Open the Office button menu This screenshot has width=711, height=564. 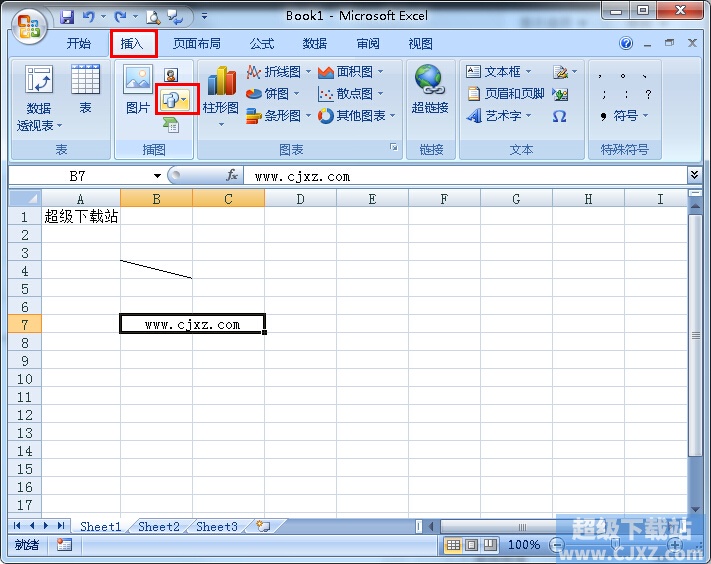tap(29, 26)
